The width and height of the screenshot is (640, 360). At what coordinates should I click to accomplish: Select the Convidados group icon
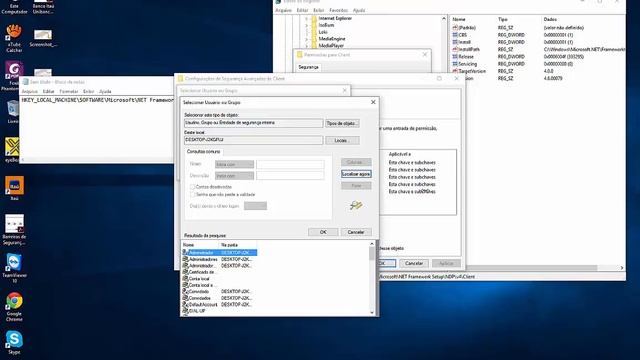click(x=185, y=298)
